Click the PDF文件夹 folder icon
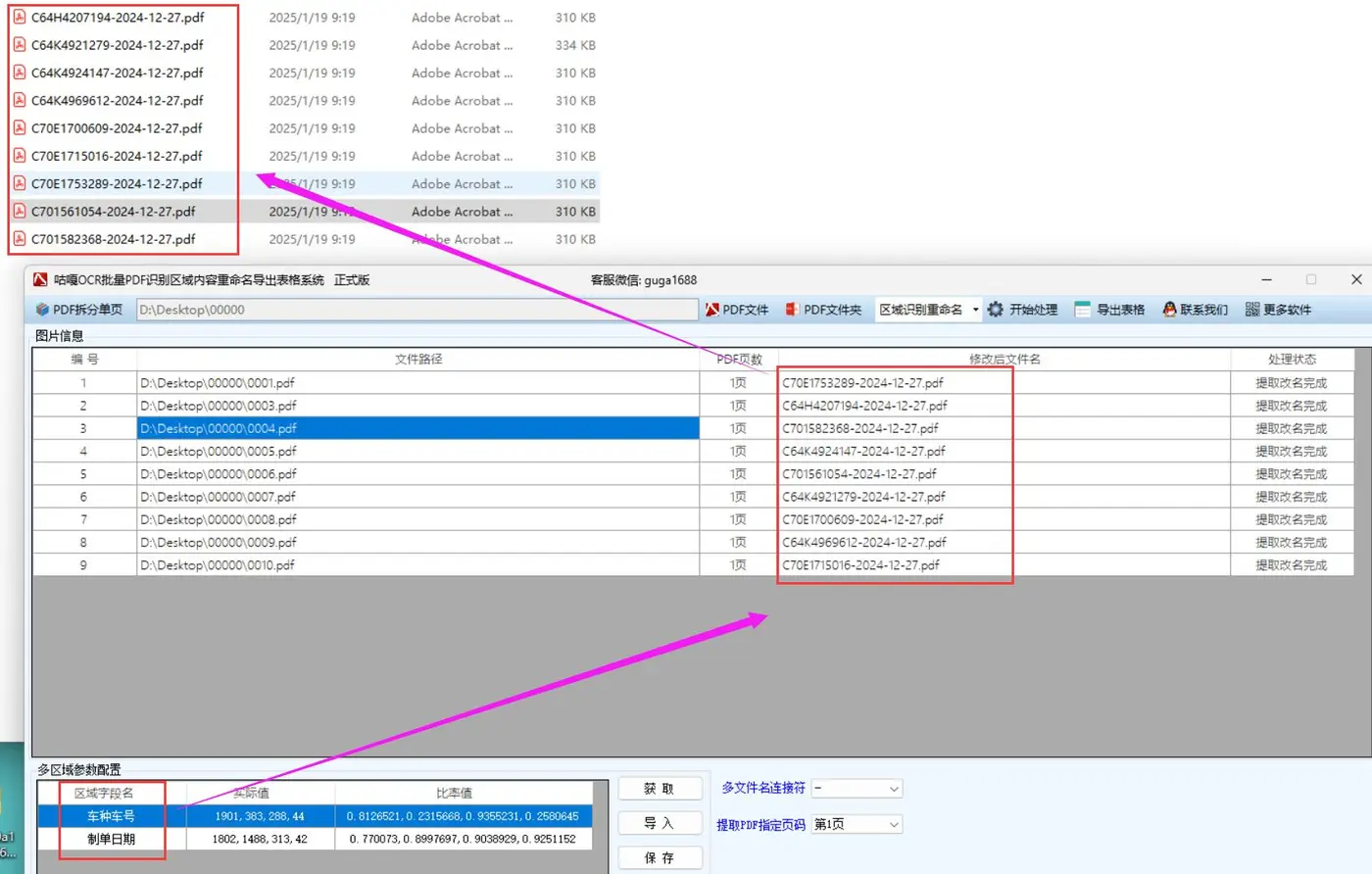The height and width of the screenshot is (874, 1372). [791, 310]
